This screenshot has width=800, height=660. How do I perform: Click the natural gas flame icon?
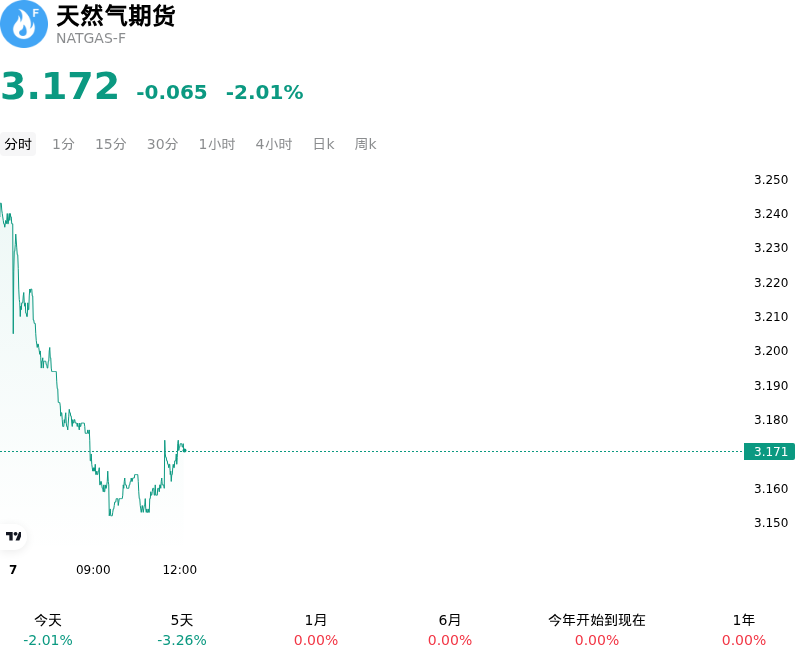tap(23, 24)
